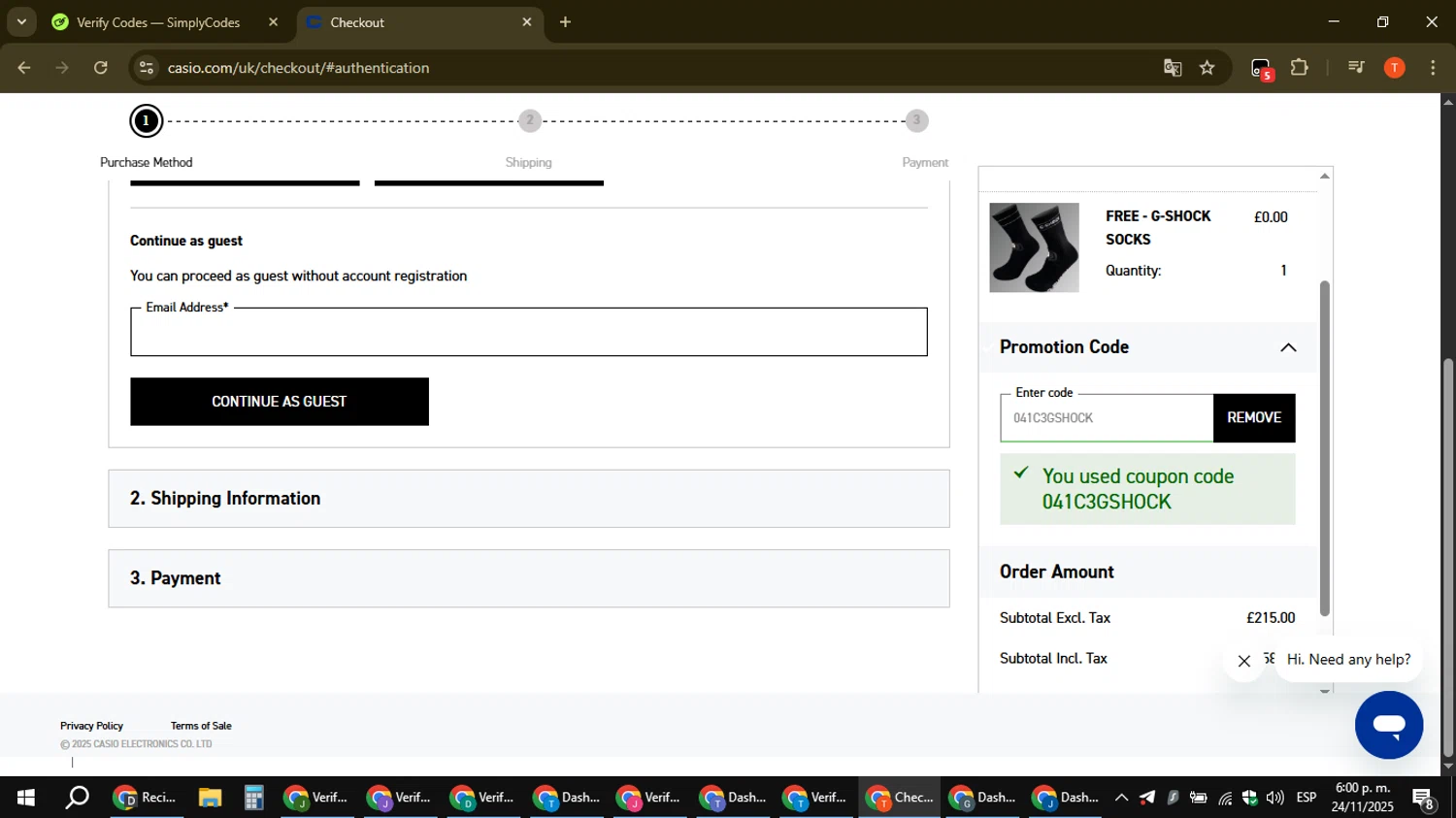
Task: Open the clock showing 6:00 p. m.
Action: coord(1363,798)
